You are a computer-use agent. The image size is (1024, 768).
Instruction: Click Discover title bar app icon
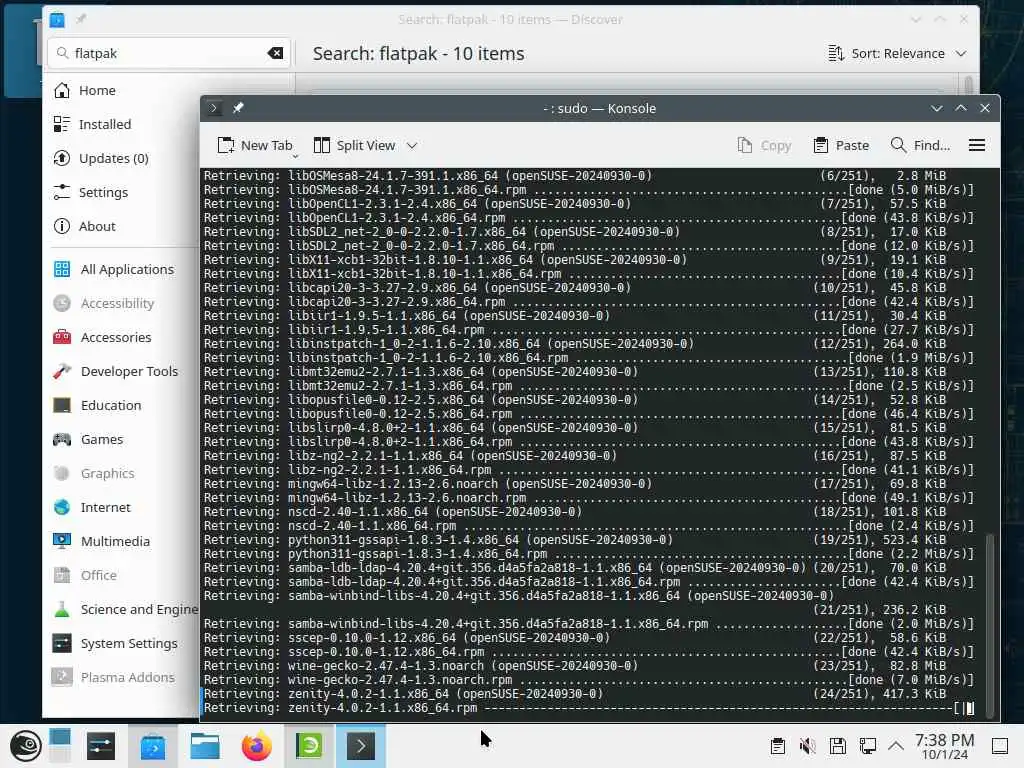(x=57, y=20)
